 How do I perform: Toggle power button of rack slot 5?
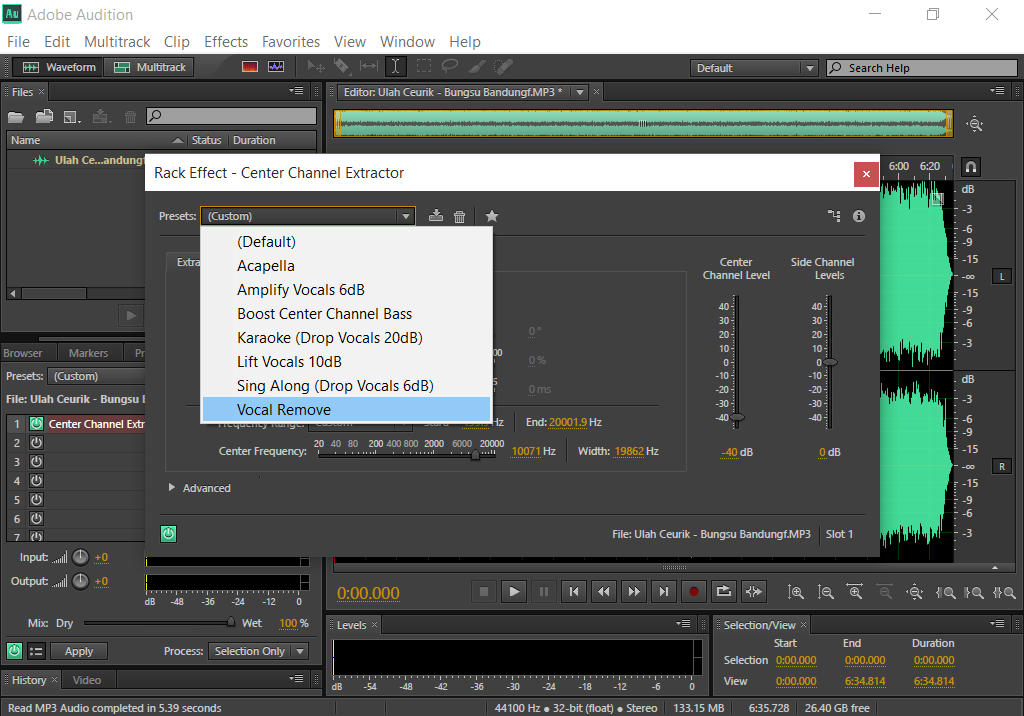coord(37,500)
